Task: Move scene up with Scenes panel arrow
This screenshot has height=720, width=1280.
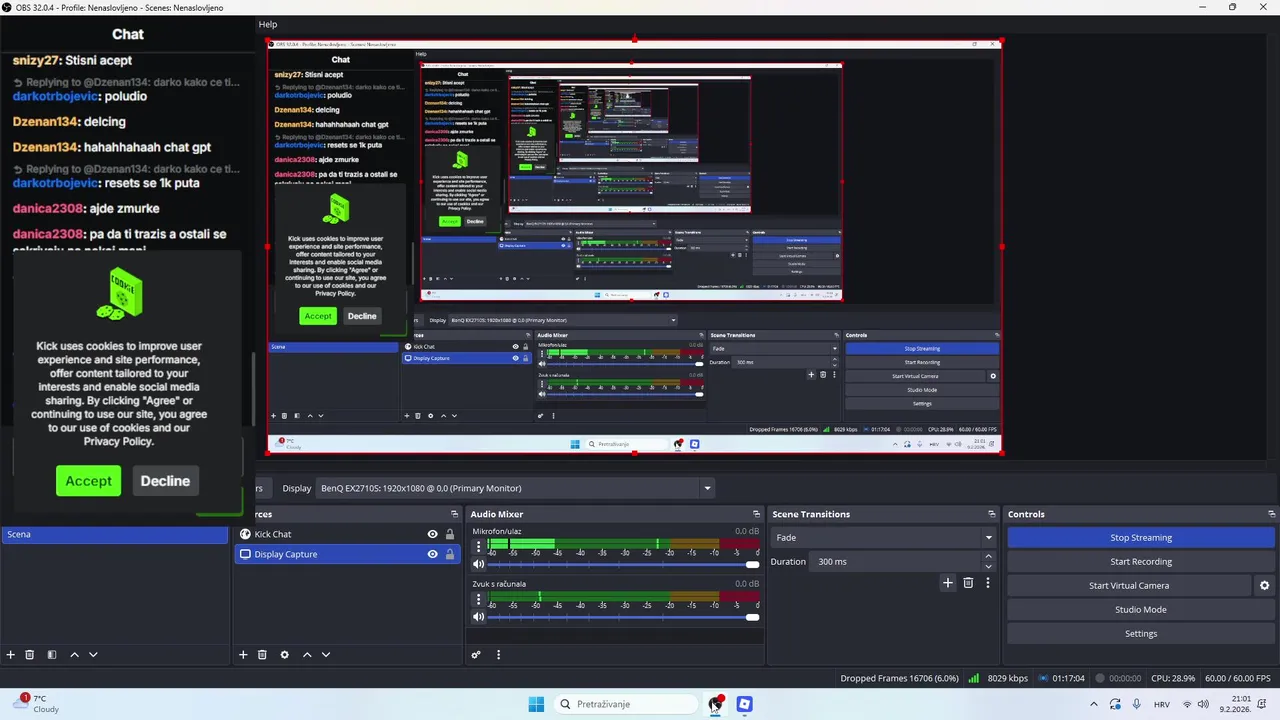Action: [x=74, y=655]
